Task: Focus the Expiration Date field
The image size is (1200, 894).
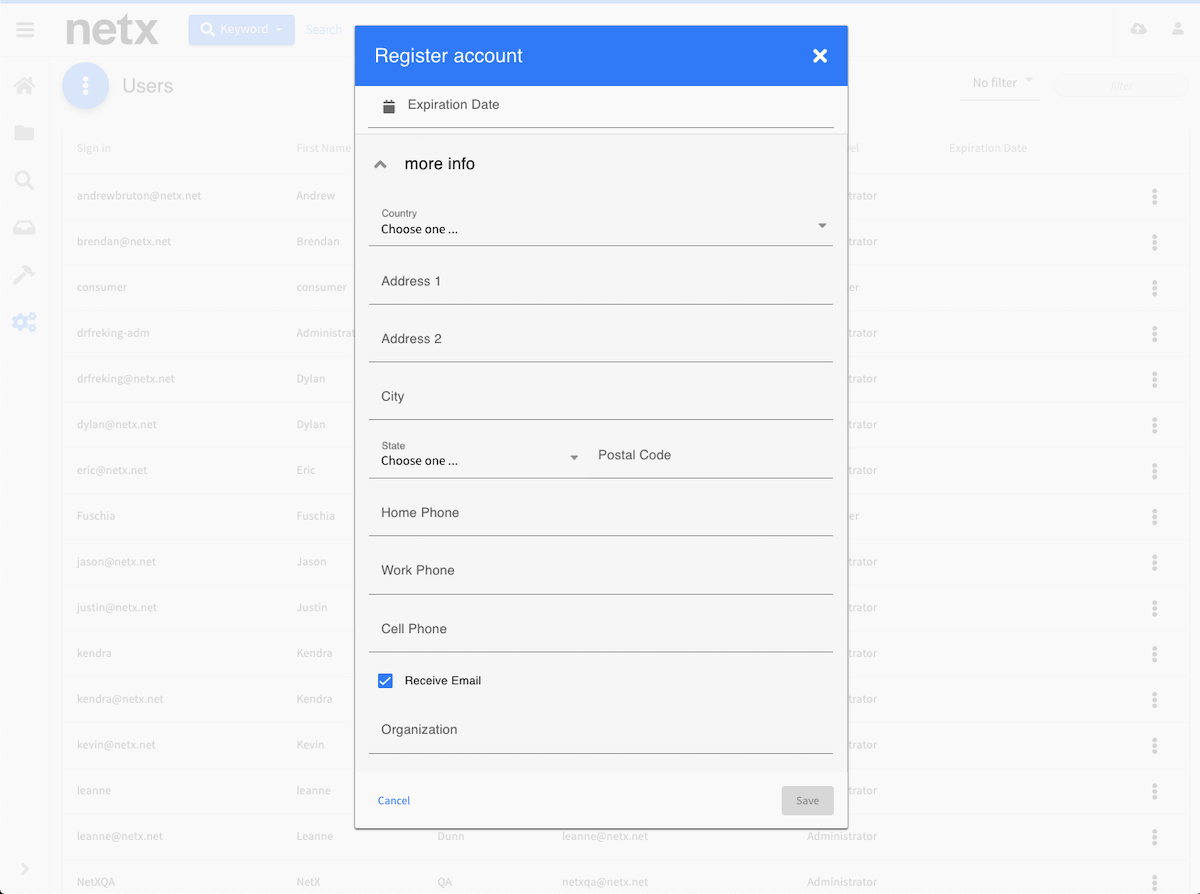Action: tap(601, 105)
